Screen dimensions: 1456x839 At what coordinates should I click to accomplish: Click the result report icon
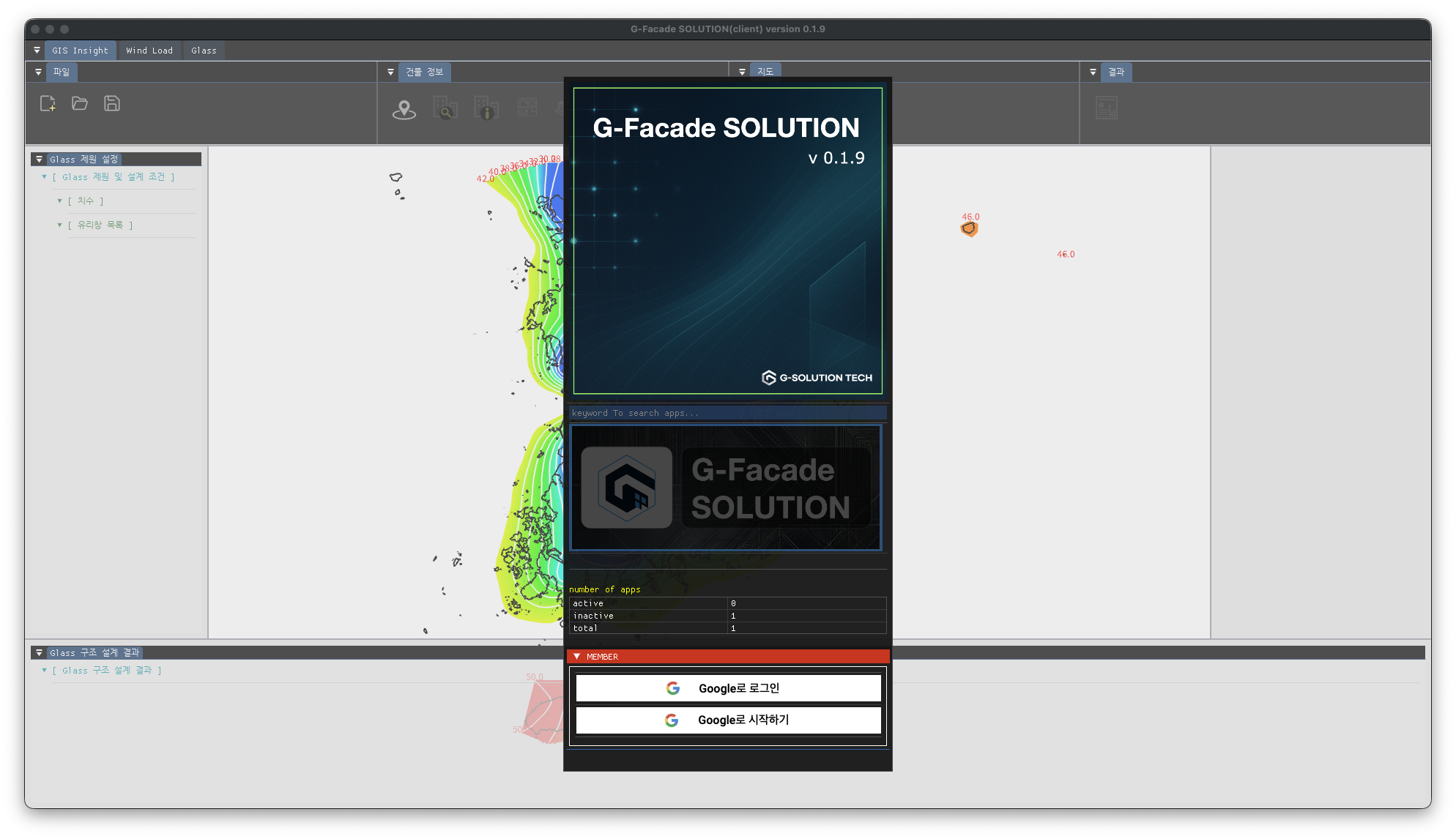(x=1106, y=108)
